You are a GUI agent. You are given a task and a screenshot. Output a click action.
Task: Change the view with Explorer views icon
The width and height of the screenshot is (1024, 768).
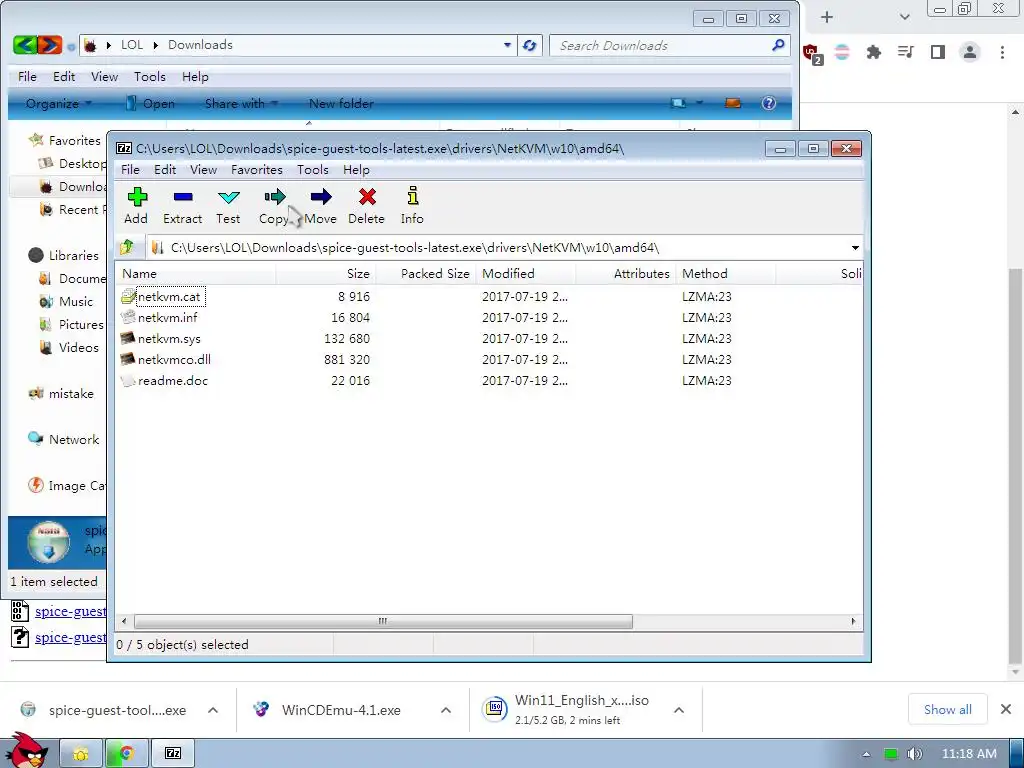(679, 103)
